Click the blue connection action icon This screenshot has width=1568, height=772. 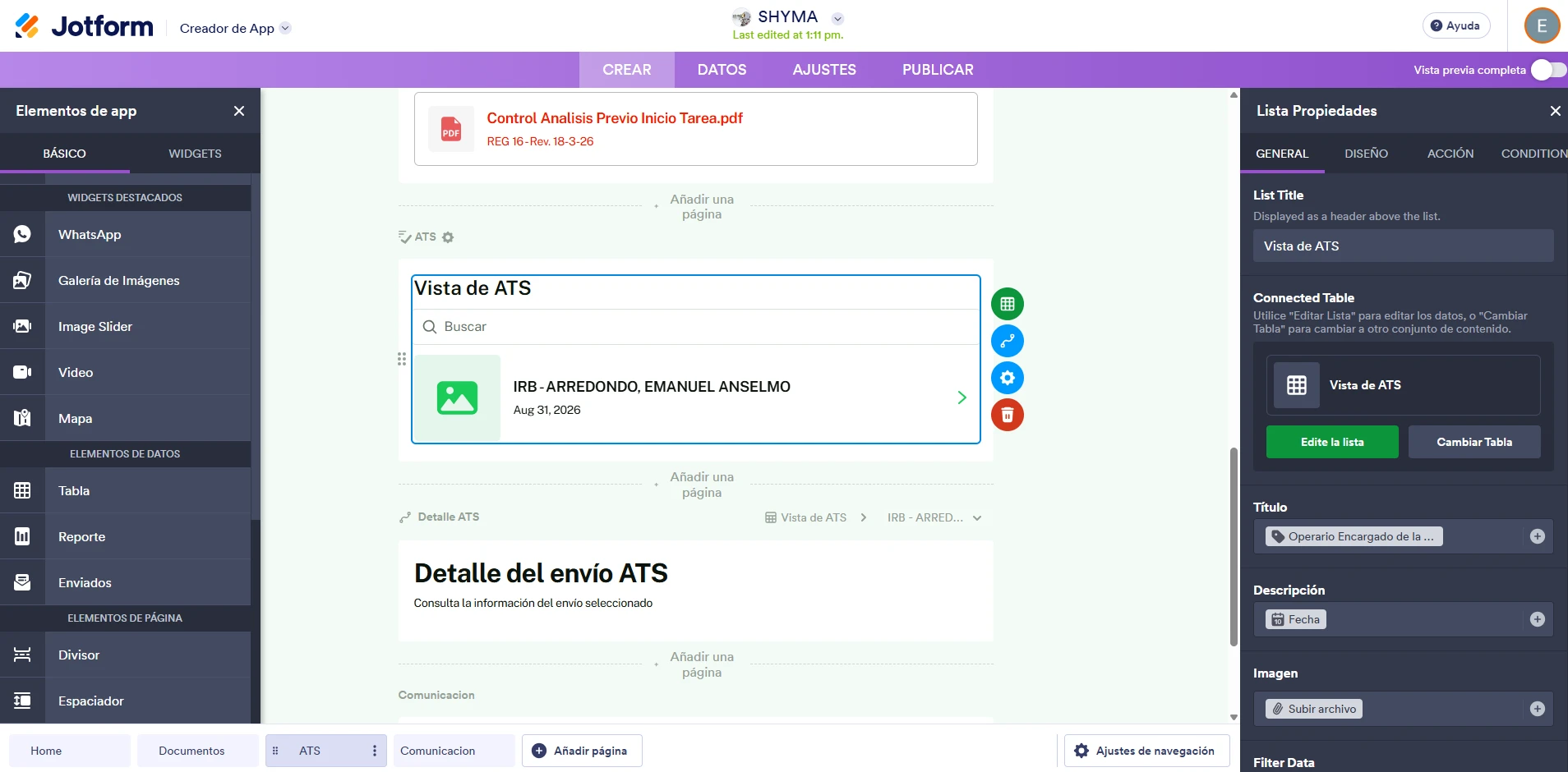pos(1008,341)
